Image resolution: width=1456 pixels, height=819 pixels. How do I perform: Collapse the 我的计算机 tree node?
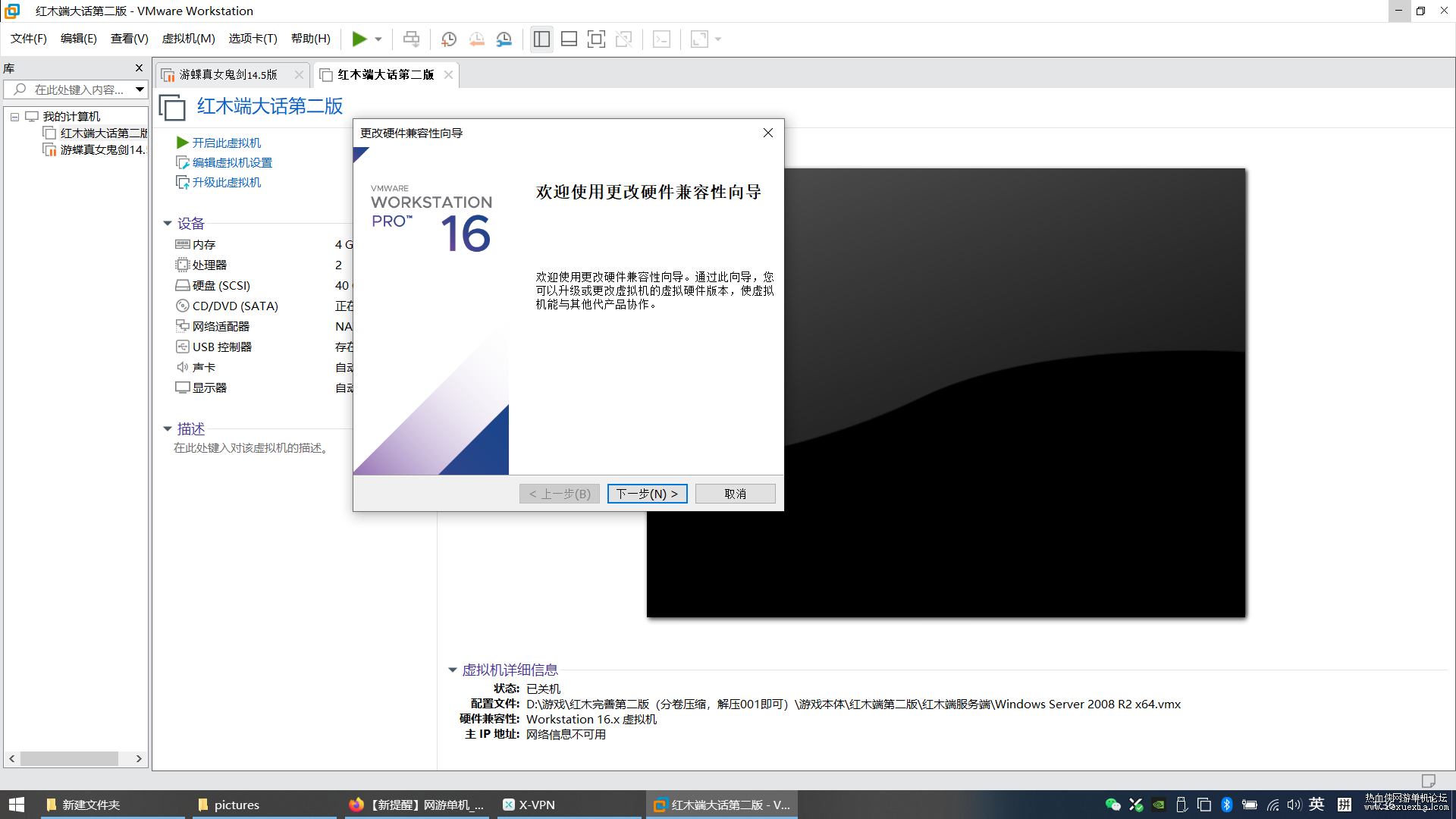point(14,117)
